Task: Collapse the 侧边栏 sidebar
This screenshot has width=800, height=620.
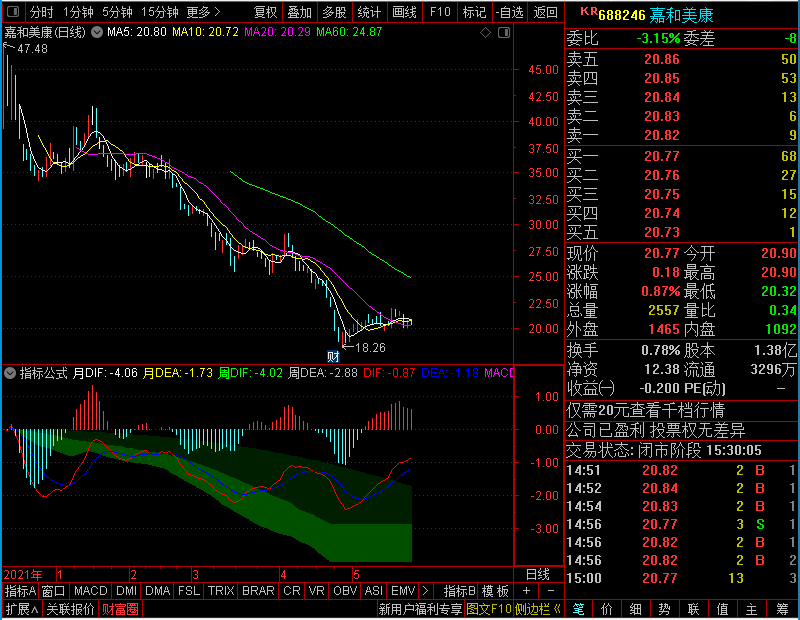Action: tap(538, 609)
